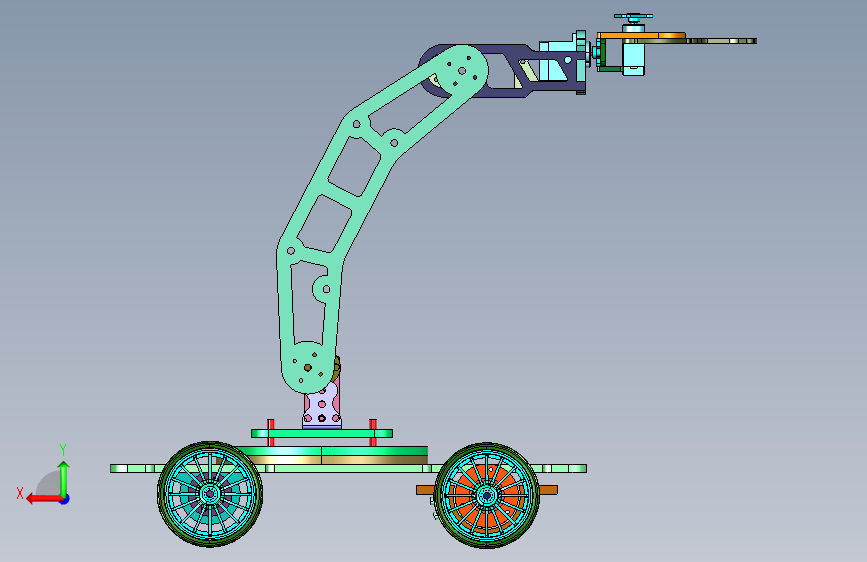This screenshot has height=562, width=867.
Task: Click the green Y axis arrow of triad
Action: click(64, 478)
